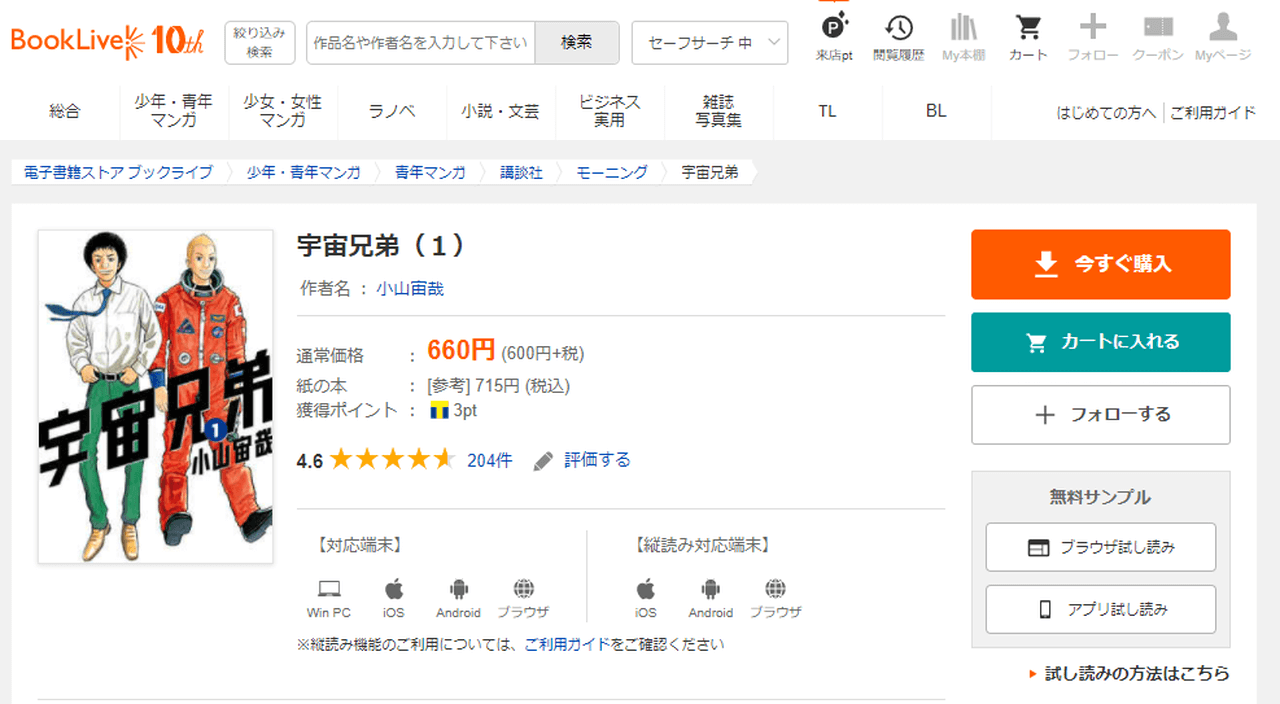This screenshot has height=704, width=1280.
Task: Click author link 小山宙哉
Action: [x=410, y=289]
